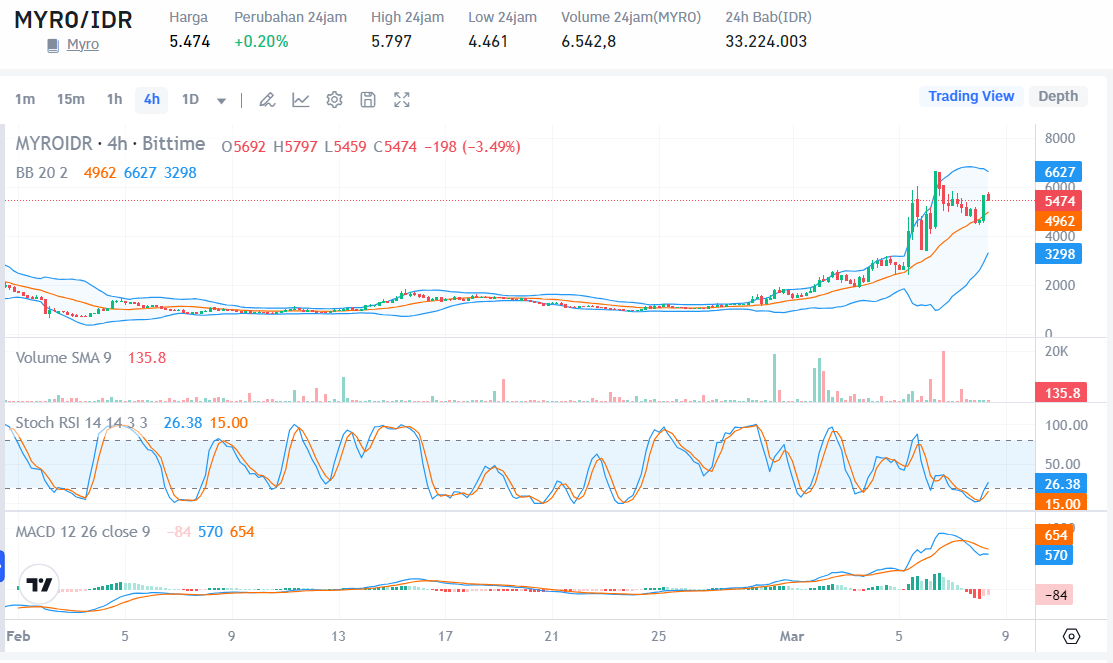The height and width of the screenshot is (663, 1113).
Task: Click the 17 date label on time axis
Action: coord(445,636)
